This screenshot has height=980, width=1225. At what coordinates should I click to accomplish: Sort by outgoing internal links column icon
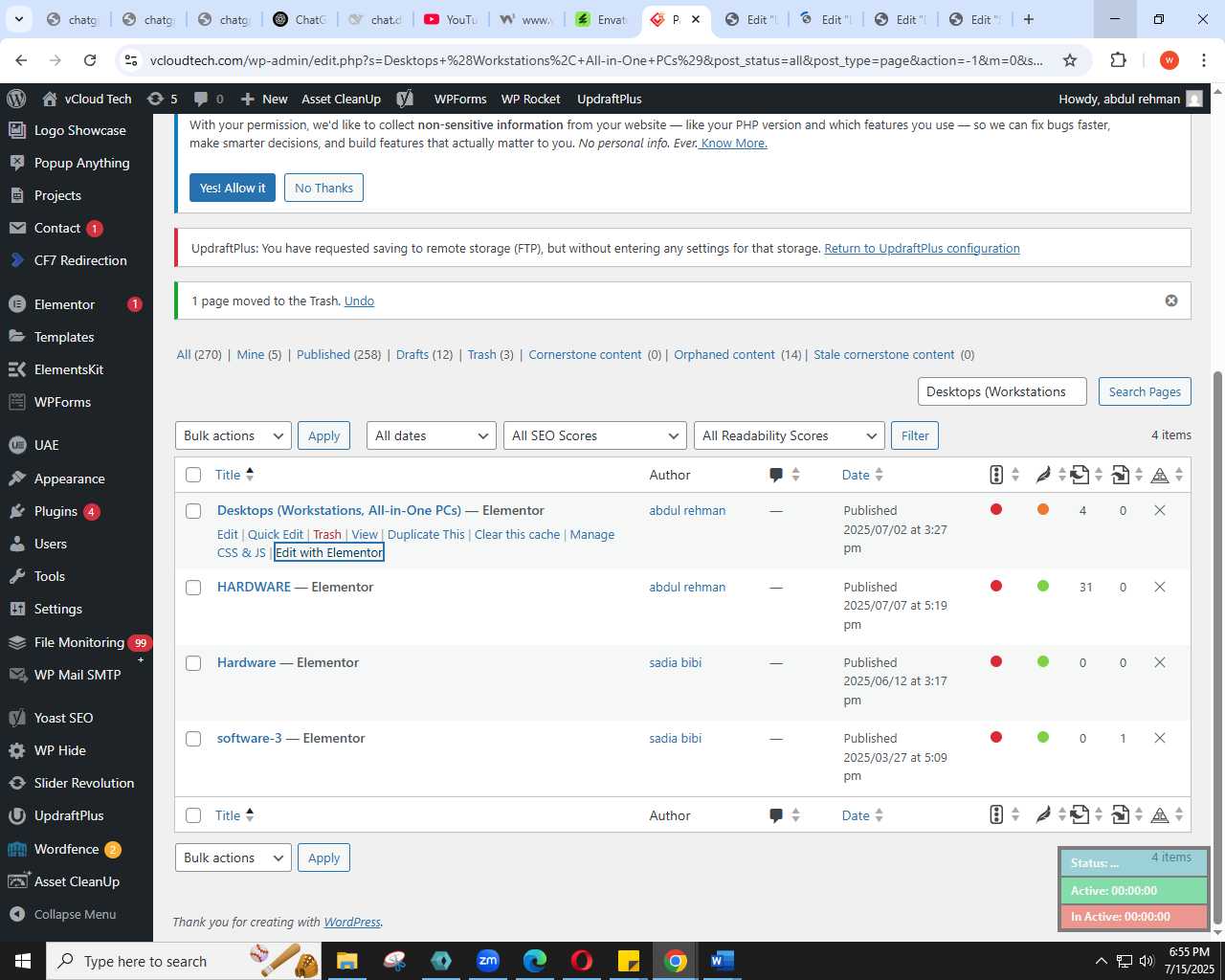coord(1086,475)
